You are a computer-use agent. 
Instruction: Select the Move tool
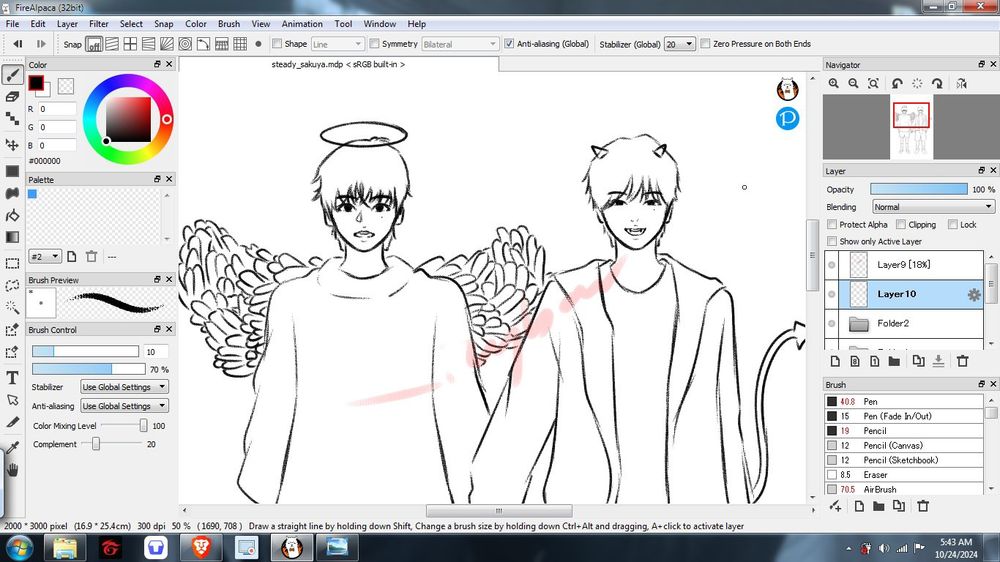click(12, 145)
